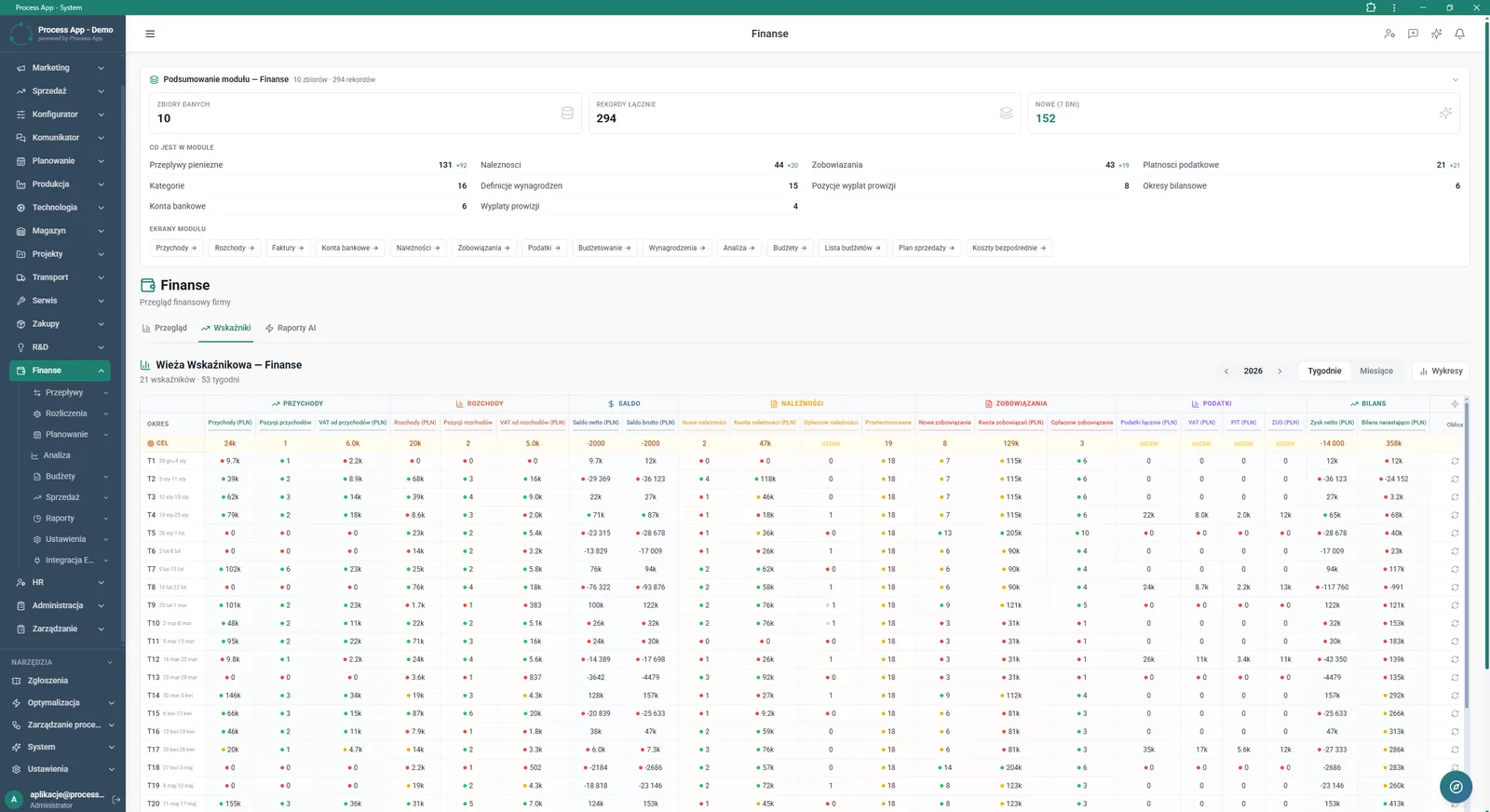Click Przepływy pieniężne summary row
Viewport: 1490px width, 812px height.
coord(308,165)
